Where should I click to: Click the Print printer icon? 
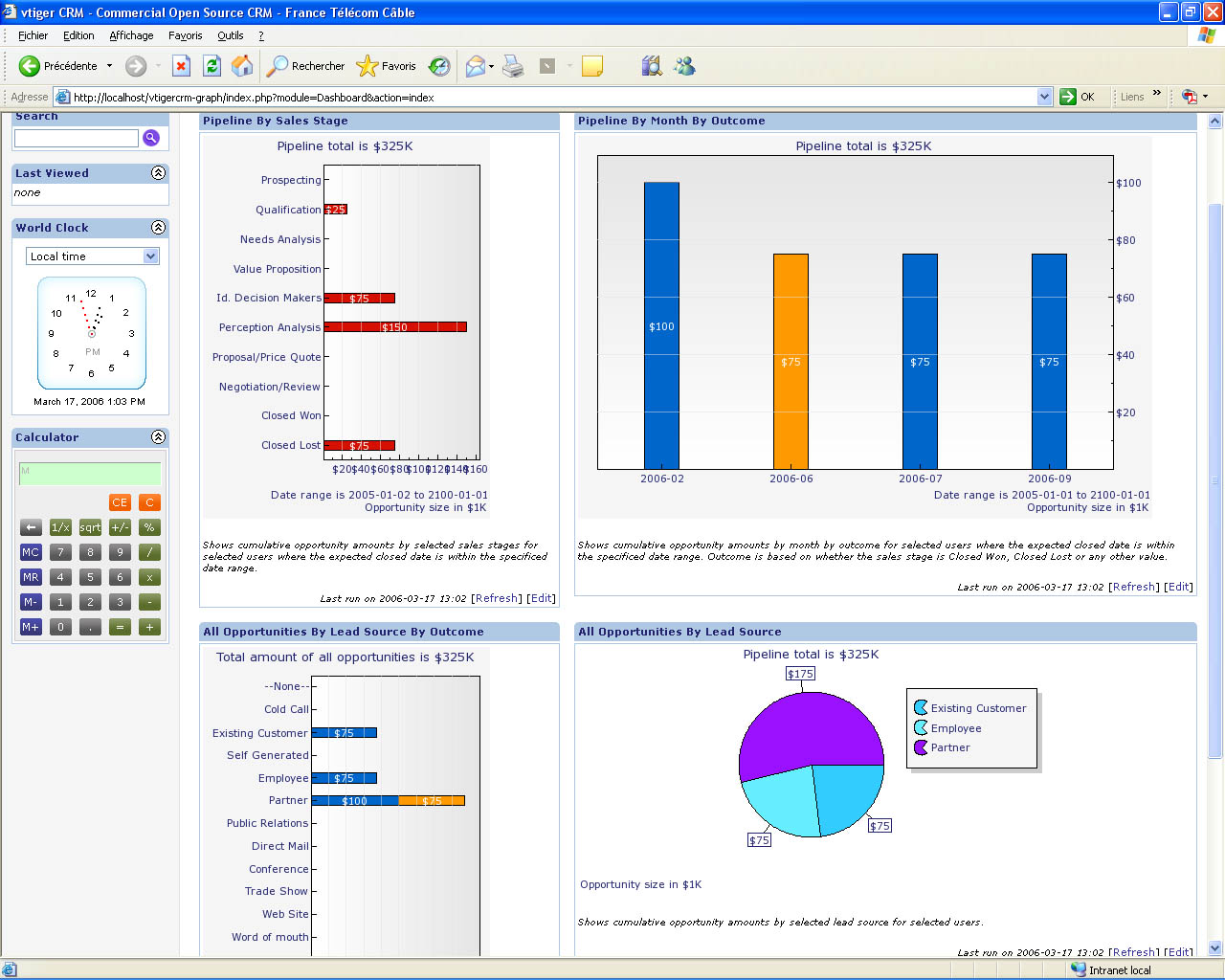pos(513,66)
